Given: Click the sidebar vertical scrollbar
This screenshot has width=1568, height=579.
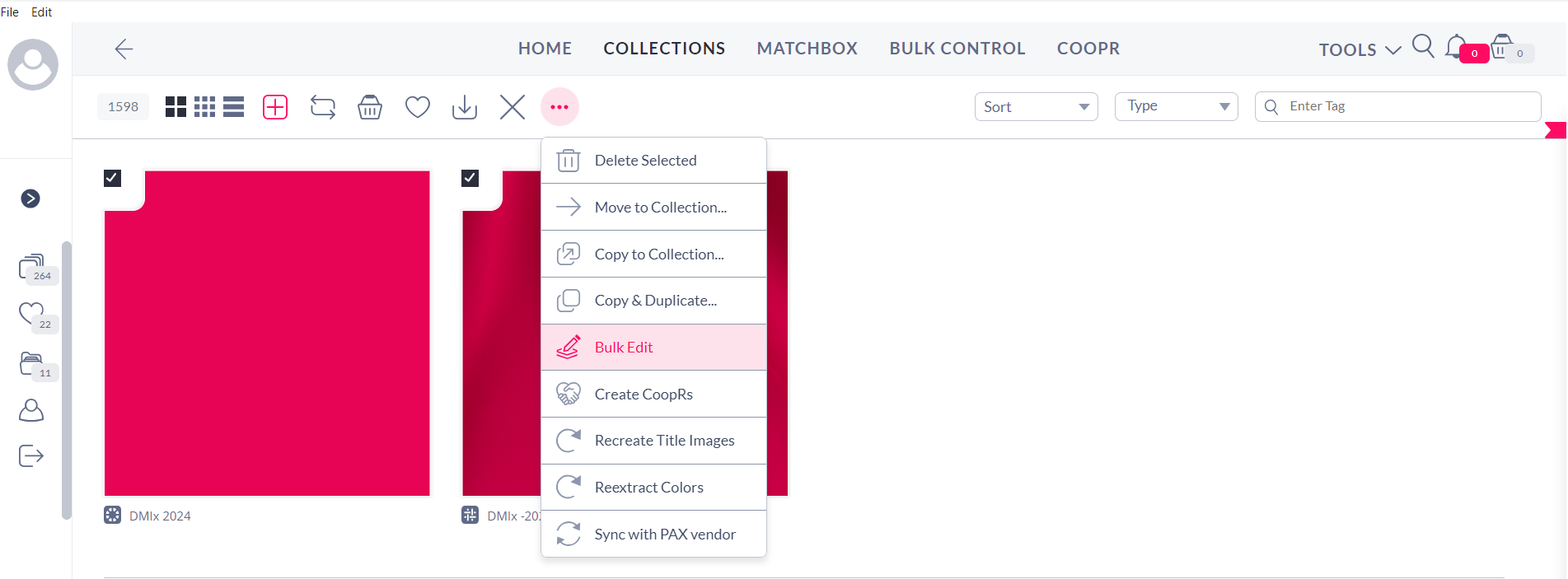Looking at the screenshot, I should coord(67,381).
